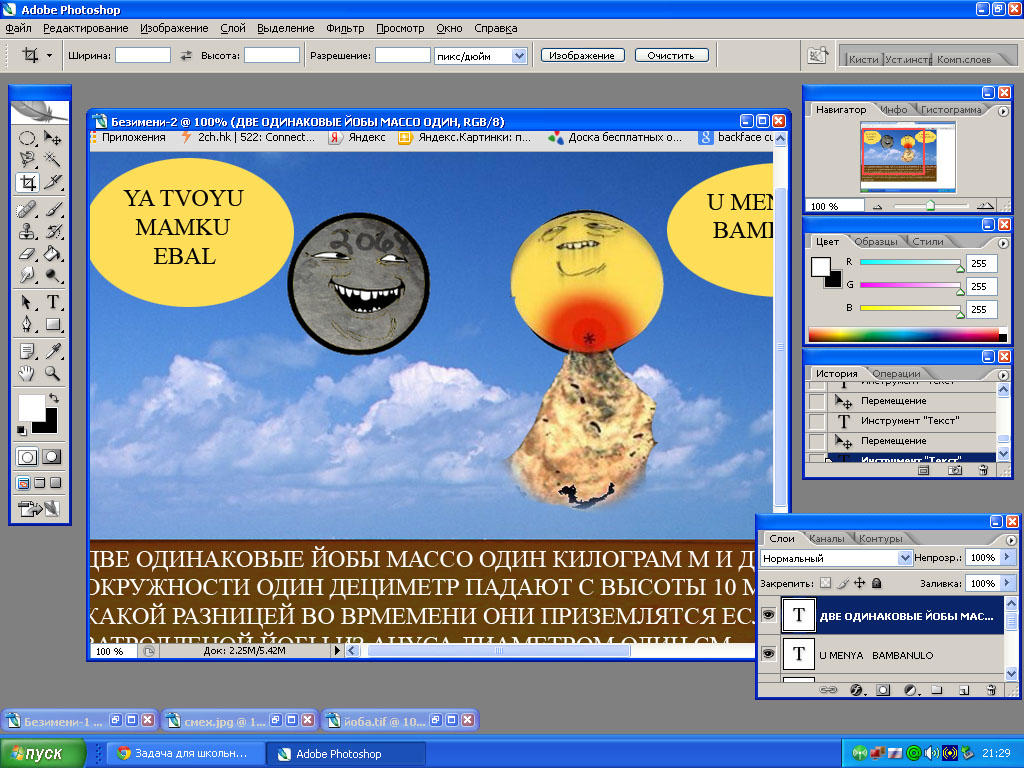The image size is (1024, 768).
Task: Switch to Задача для школьн... Chrome taskbar window
Action: coord(185,754)
